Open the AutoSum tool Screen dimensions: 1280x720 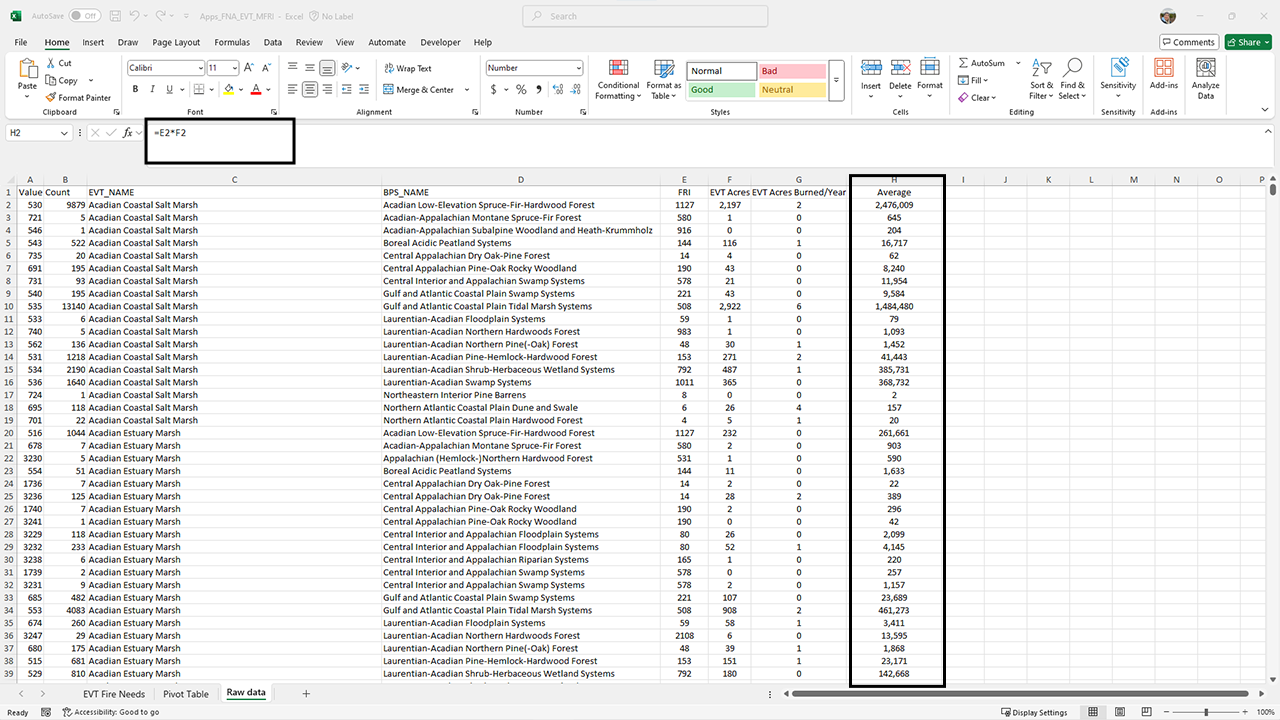(985, 63)
